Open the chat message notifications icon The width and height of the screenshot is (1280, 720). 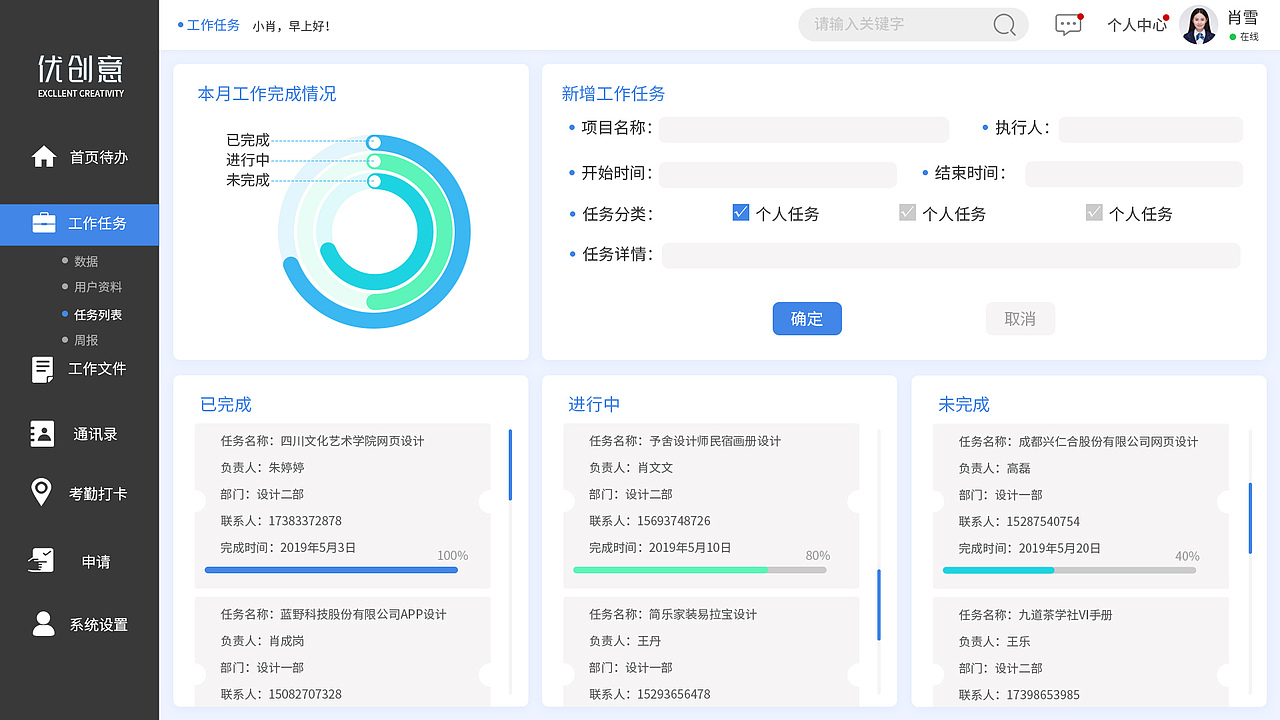[x=1069, y=25]
